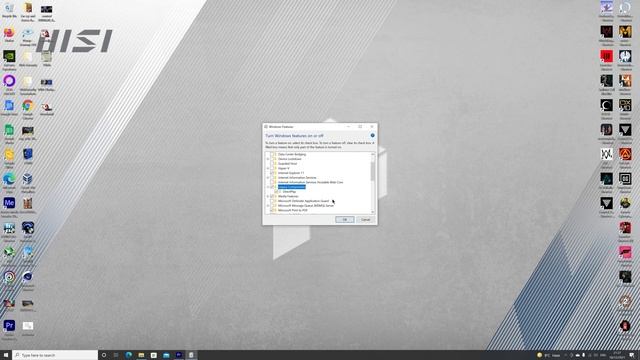The width and height of the screenshot is (640, 360).
Task: Open Task View from the taskbar
Action: (x=116, y=355)
